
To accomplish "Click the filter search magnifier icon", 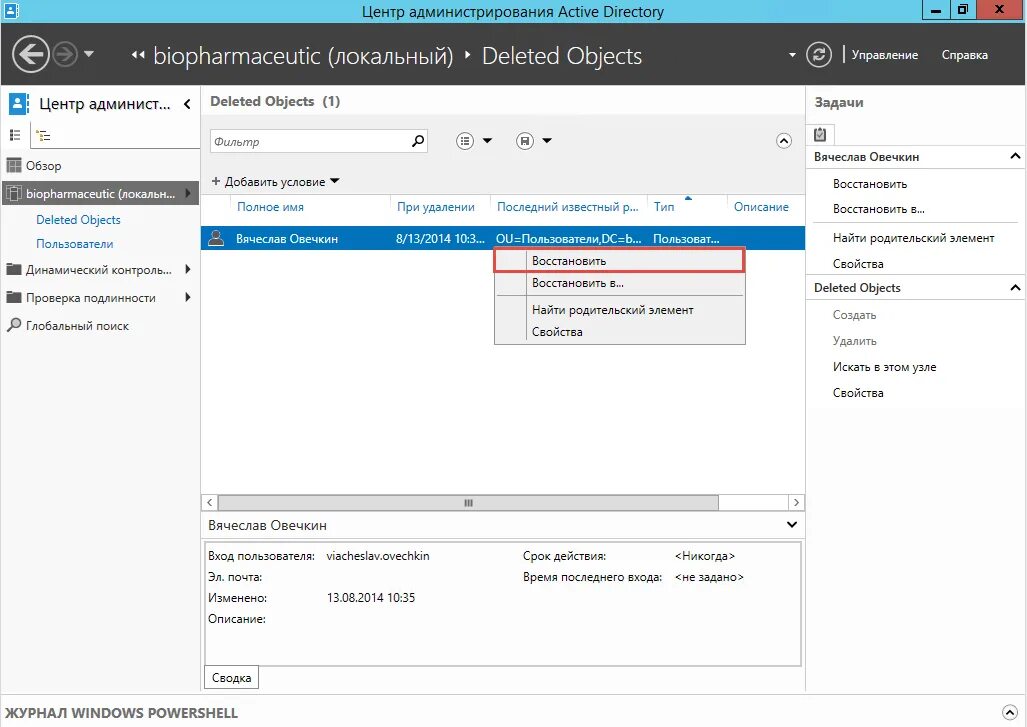I will pyautogui.click(x=418, y=141).
